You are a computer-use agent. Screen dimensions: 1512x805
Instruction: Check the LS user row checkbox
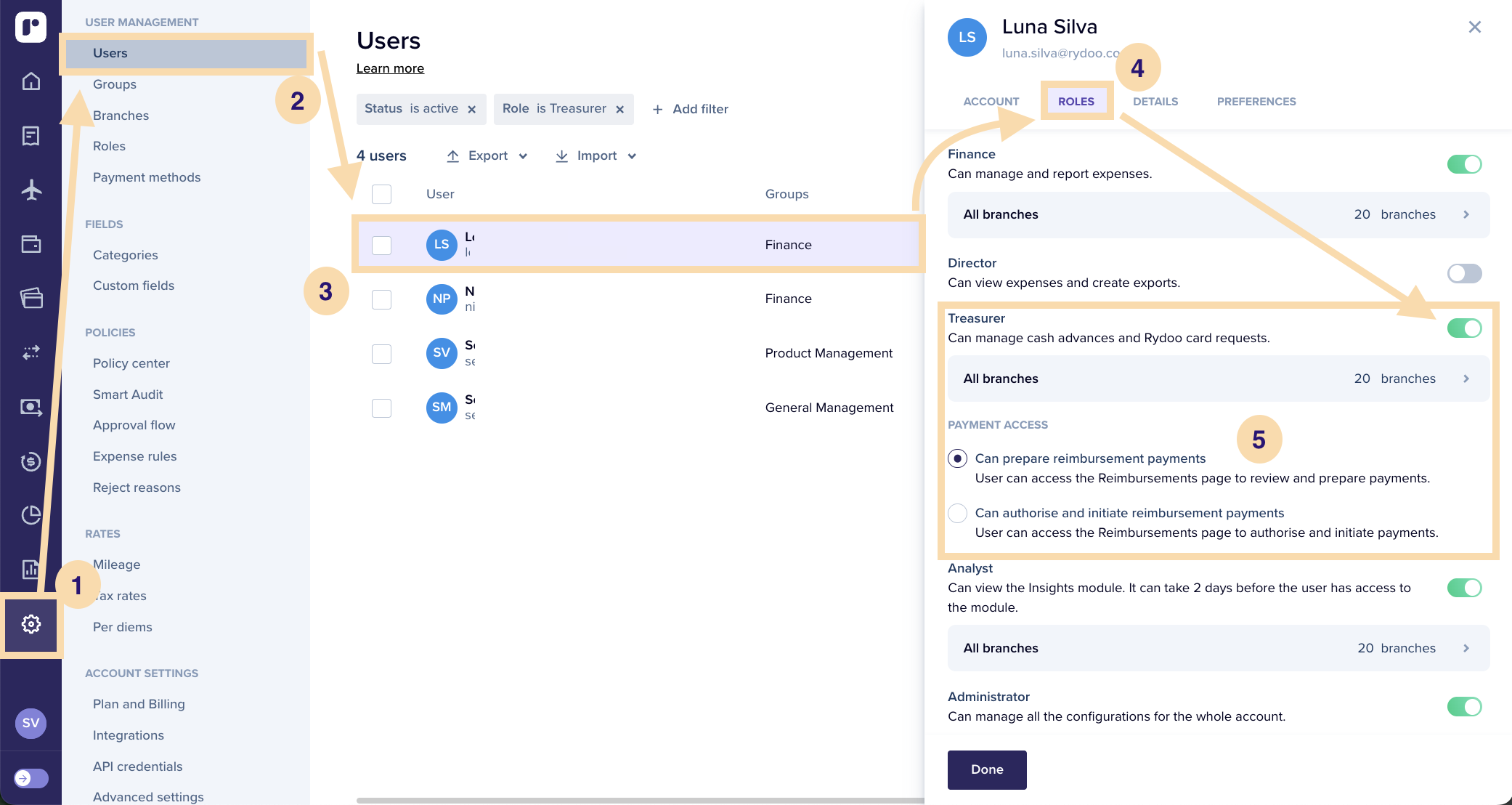click(381, 245)
